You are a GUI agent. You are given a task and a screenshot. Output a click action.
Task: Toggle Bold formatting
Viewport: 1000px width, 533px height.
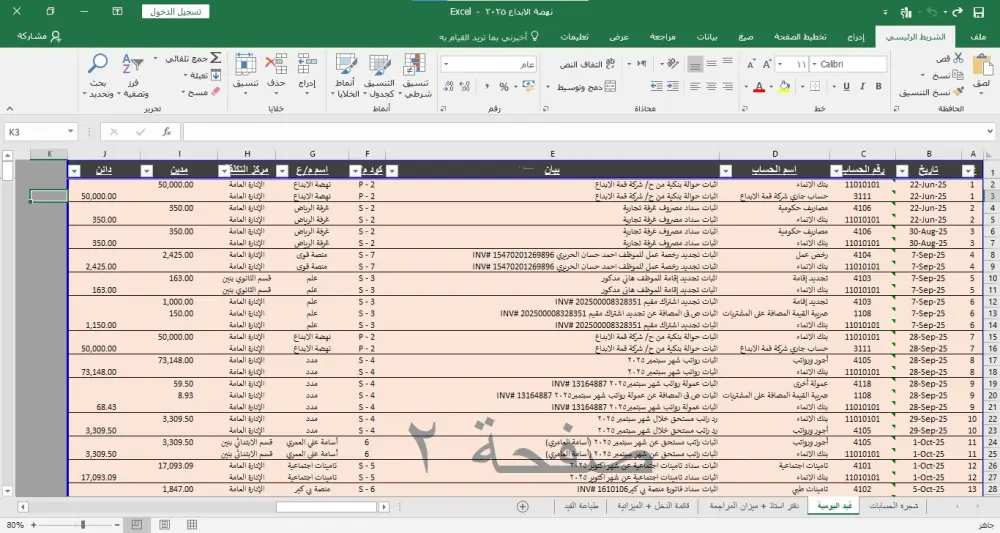point(879,86)
